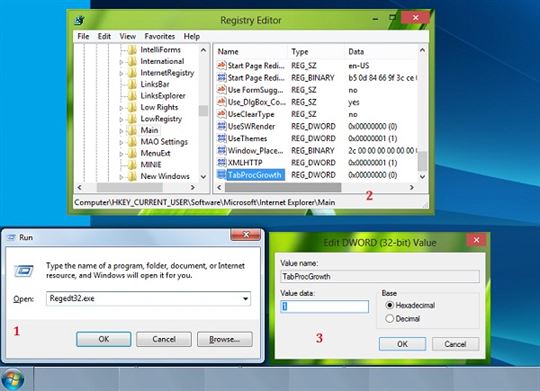This screenshot has height=391, width=540.
Task: Click the values list horizontal scrollbar thumb
Action: (283, 187)
